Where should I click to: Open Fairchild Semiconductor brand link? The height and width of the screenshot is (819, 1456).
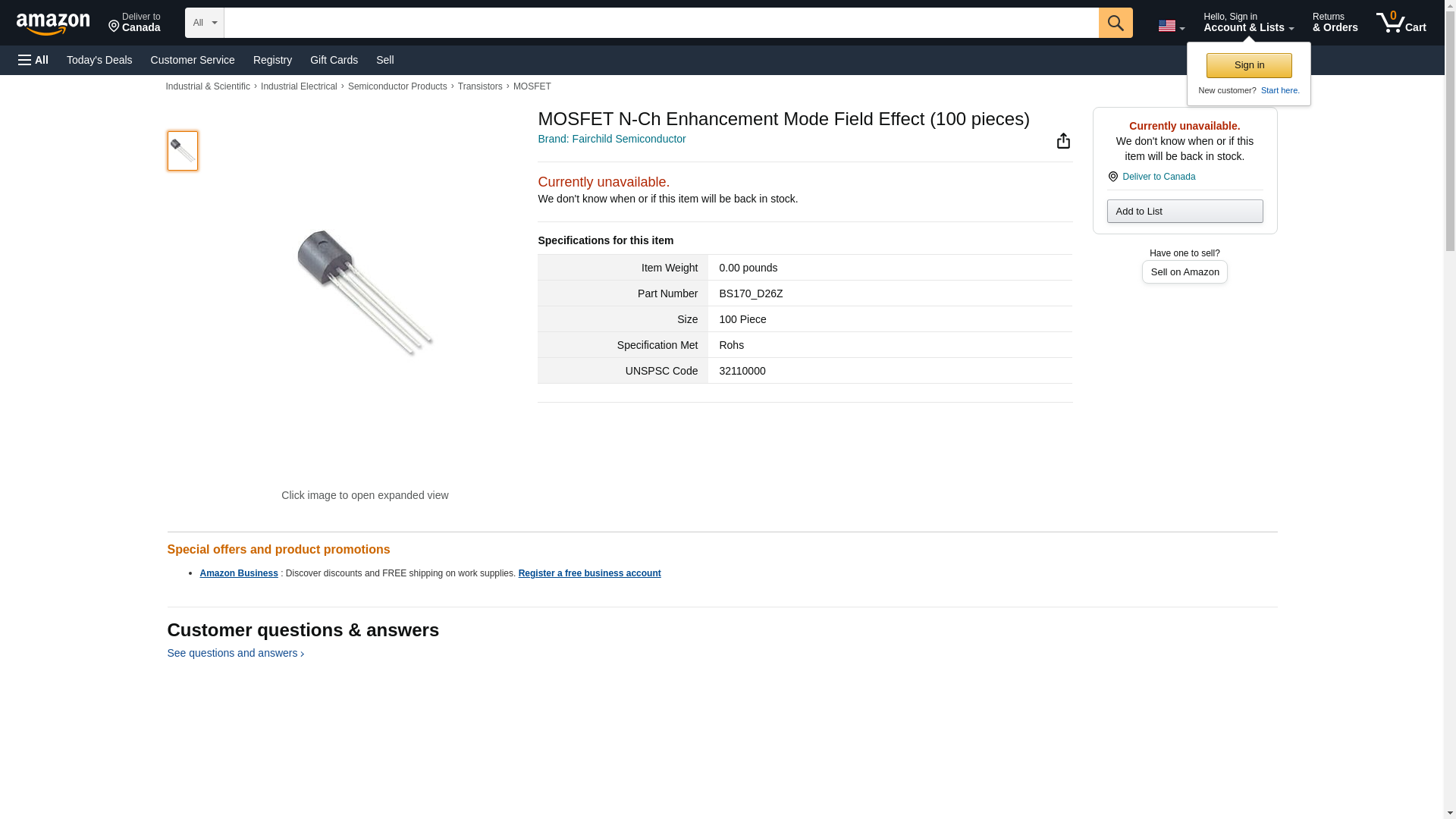tap(611, 139)
